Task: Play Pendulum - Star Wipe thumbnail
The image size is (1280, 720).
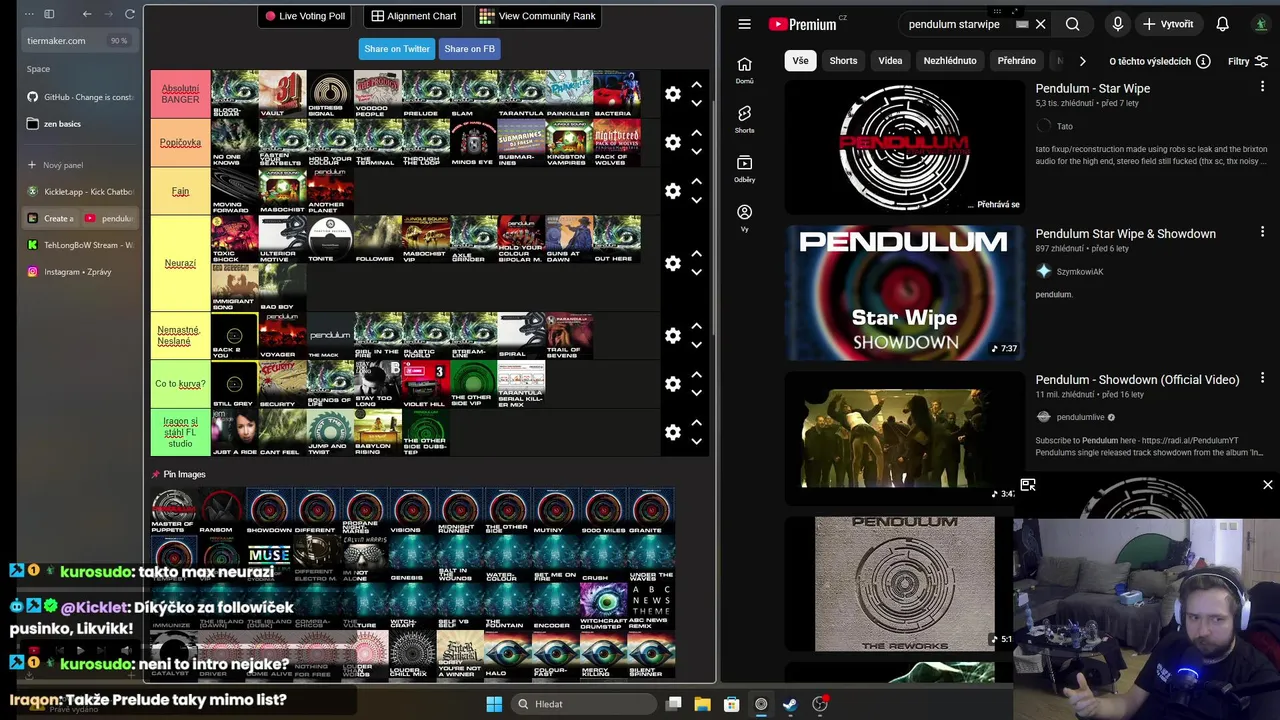Action: pyautogui.click(x=904, y=147)
